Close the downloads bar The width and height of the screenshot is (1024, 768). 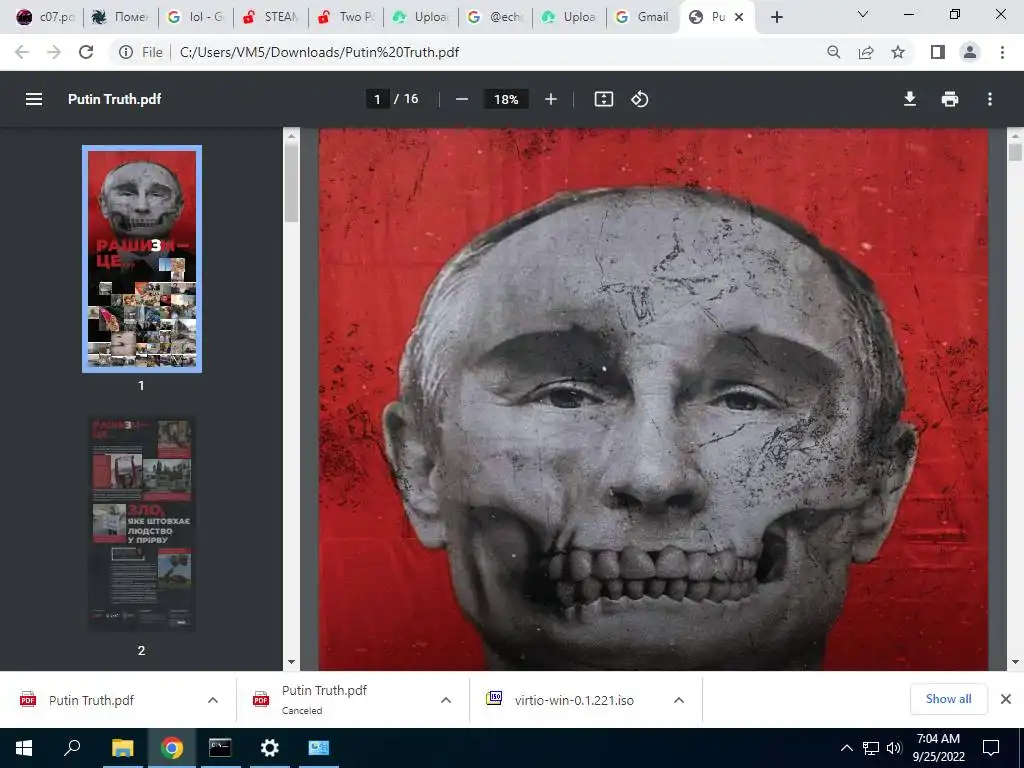click(1006, 699)
